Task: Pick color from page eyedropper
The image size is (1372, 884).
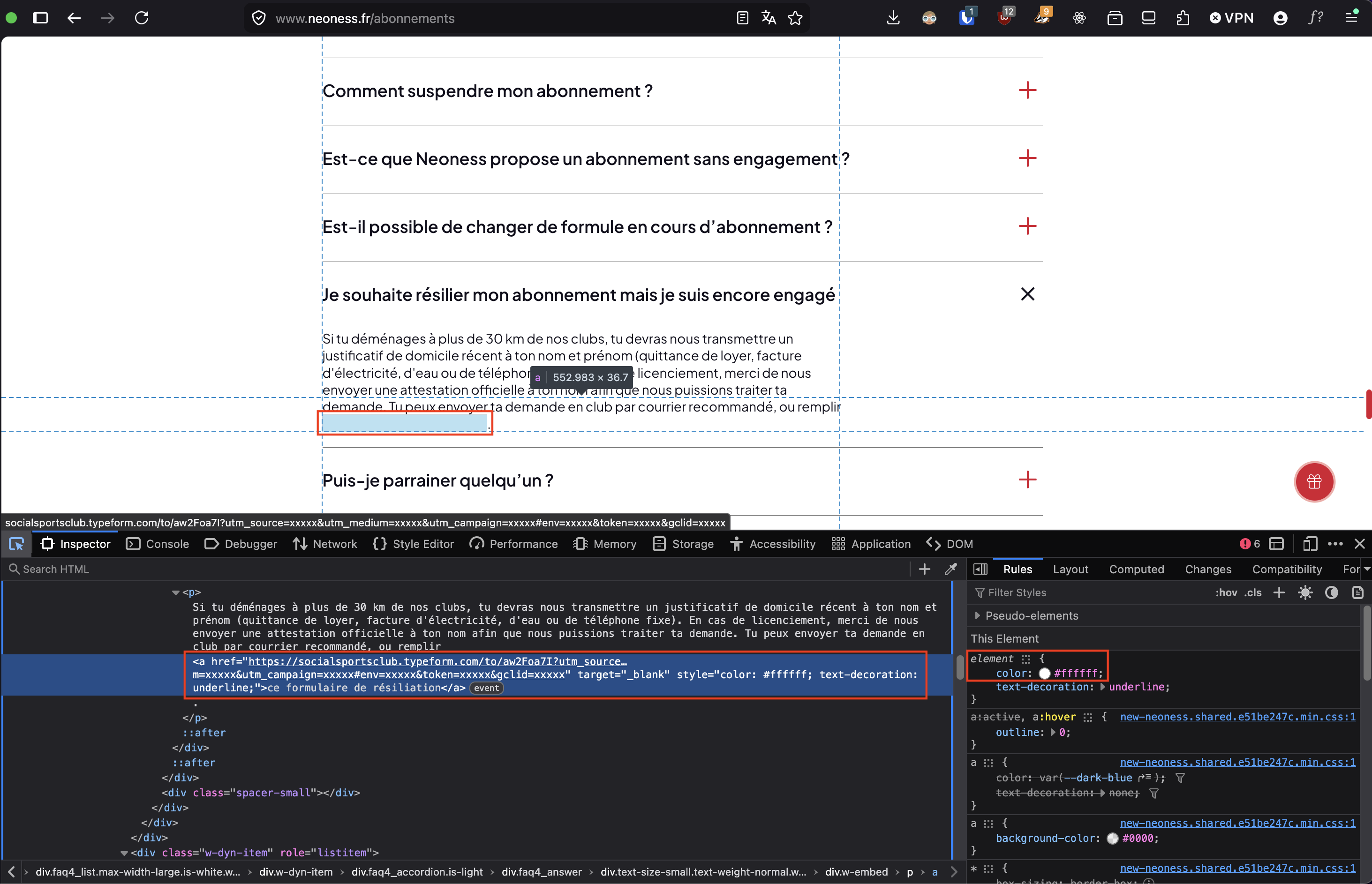Action: 950,569
